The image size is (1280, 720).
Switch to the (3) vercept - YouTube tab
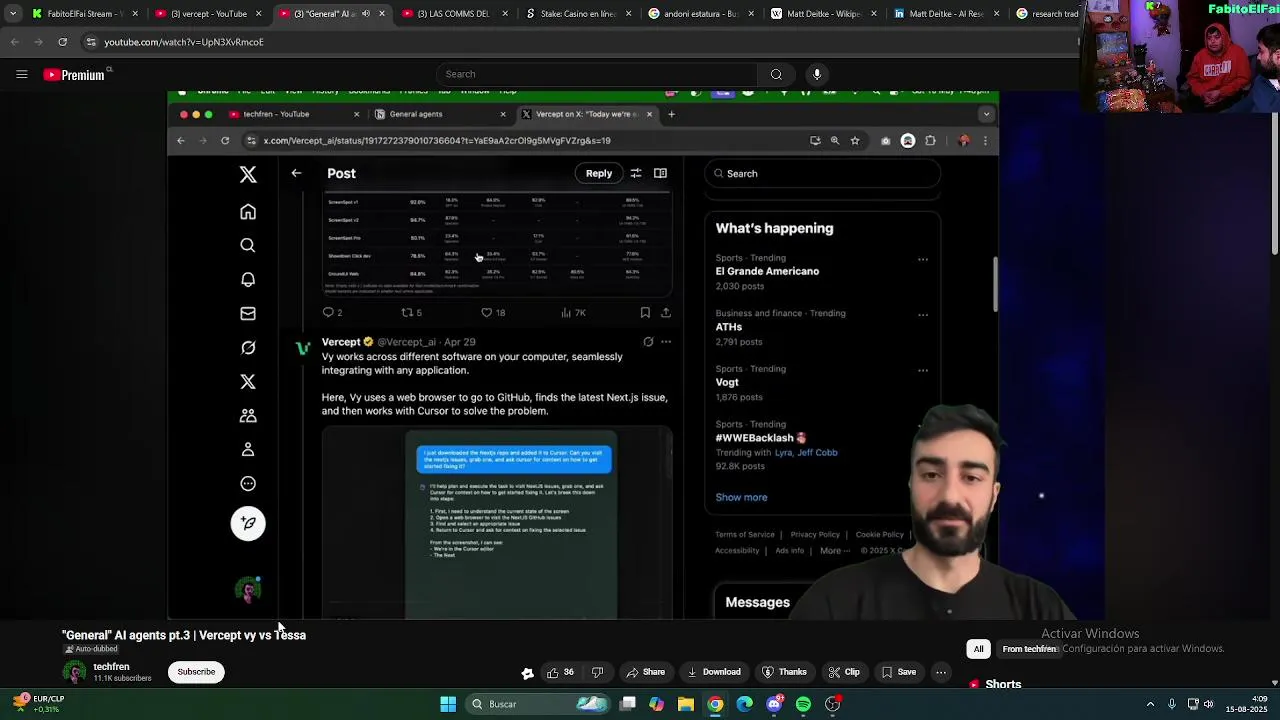point(208,14)
